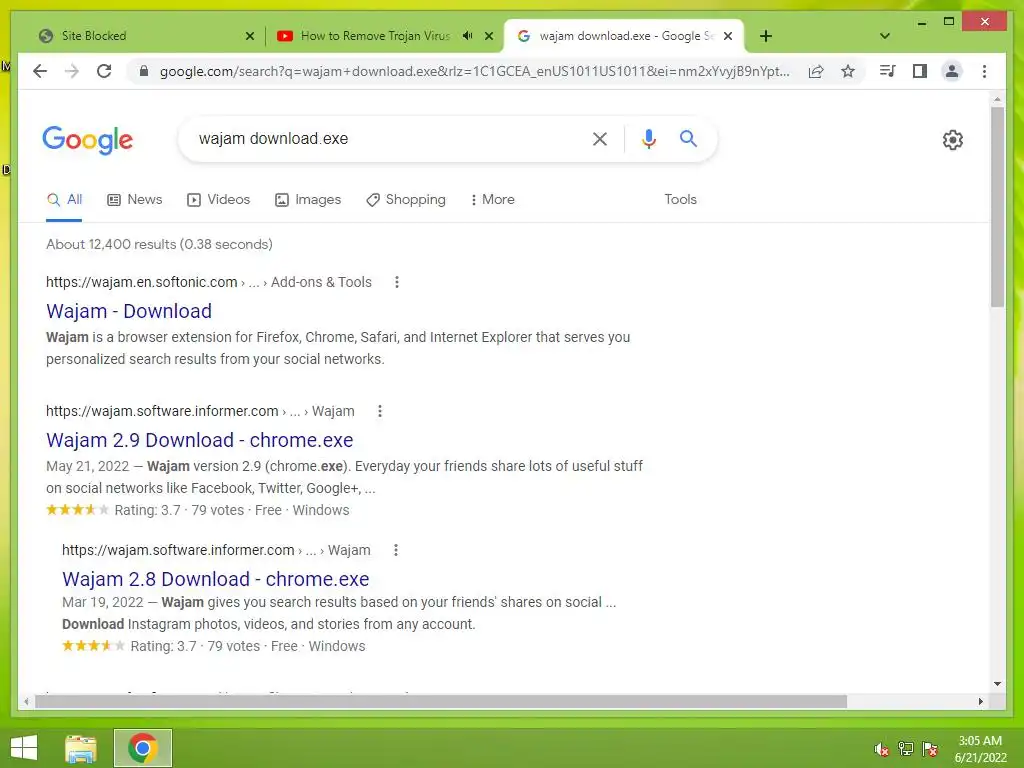The height and width of the screenshot is (768, 1024).
Task: Open options for the Wajam 2.8 result
Action: click(395, 550)
